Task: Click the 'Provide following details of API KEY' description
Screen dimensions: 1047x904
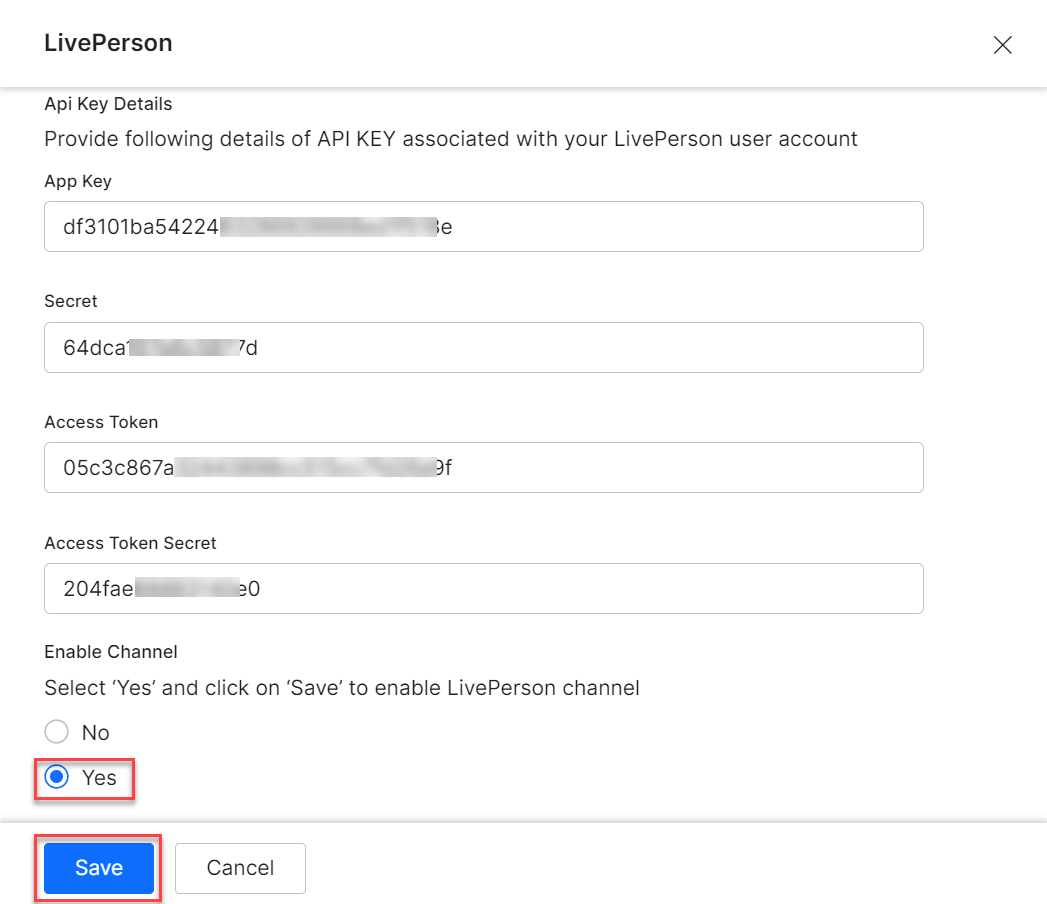Action: [450, 139]
